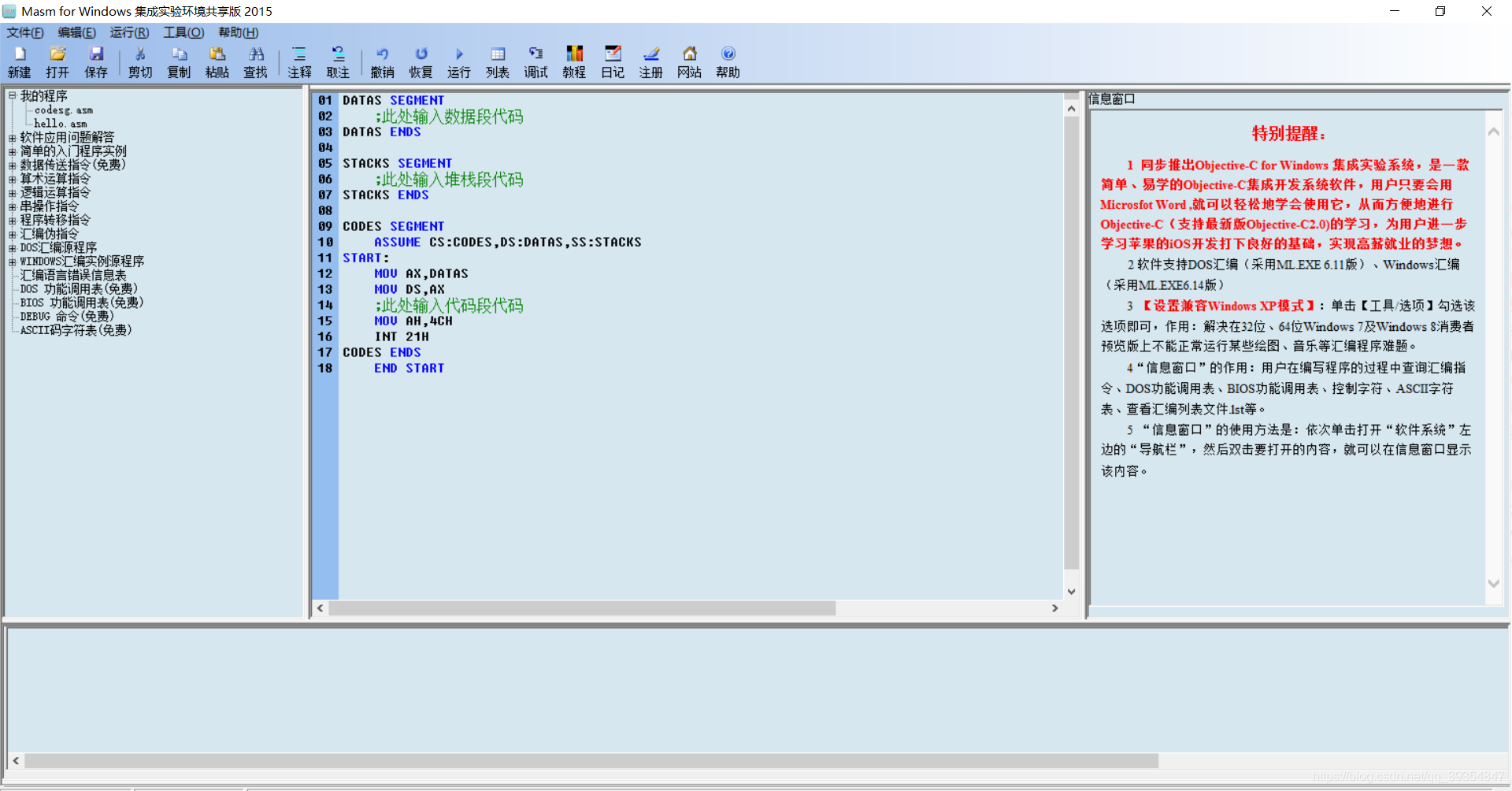Click the 'ASSUME CS:CODES,DS:DATAS,SS:STACKS' line
The image size is (1512, 791).
(508, 242)
